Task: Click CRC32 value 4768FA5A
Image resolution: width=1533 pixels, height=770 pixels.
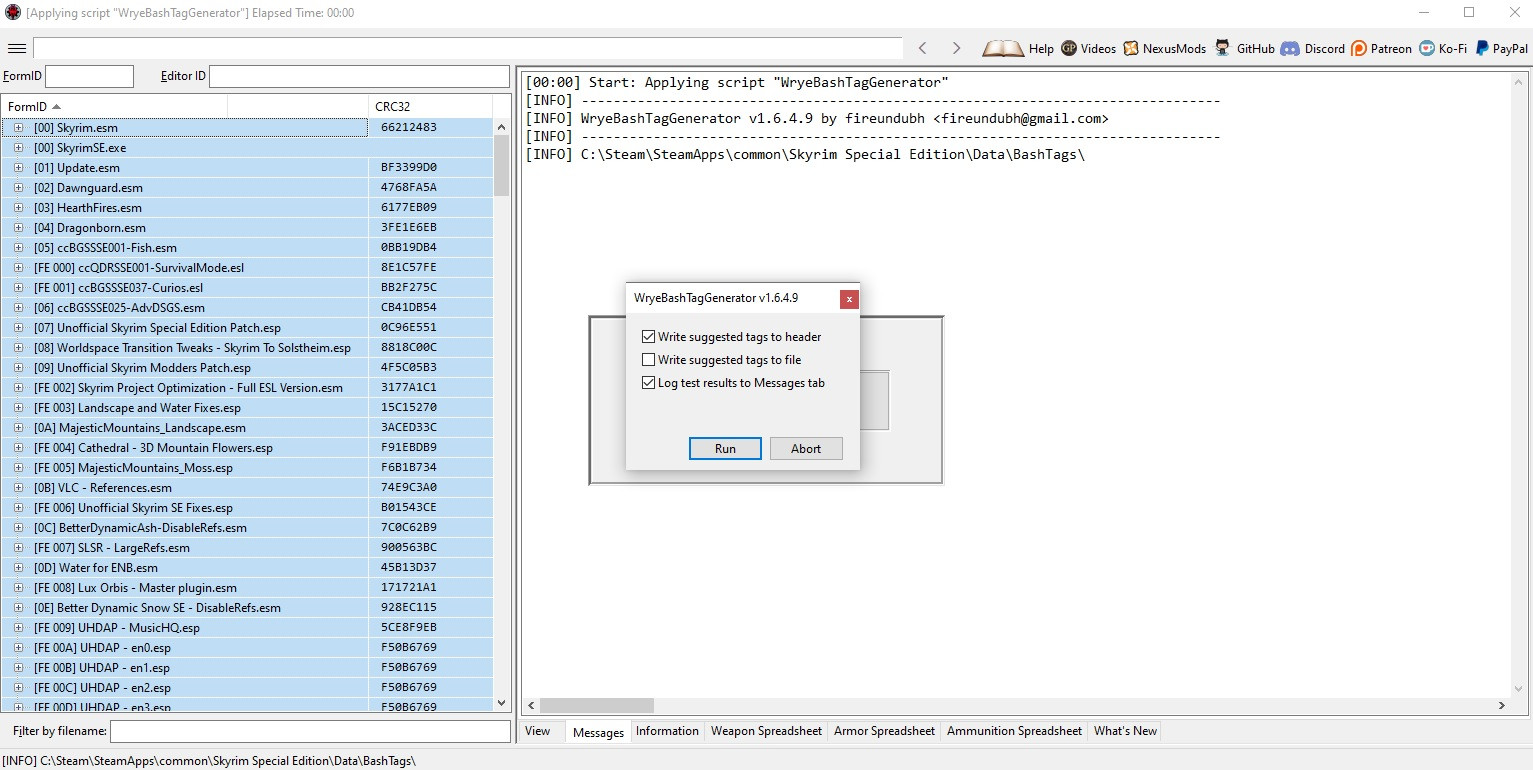Action: [x=408, y=188]
